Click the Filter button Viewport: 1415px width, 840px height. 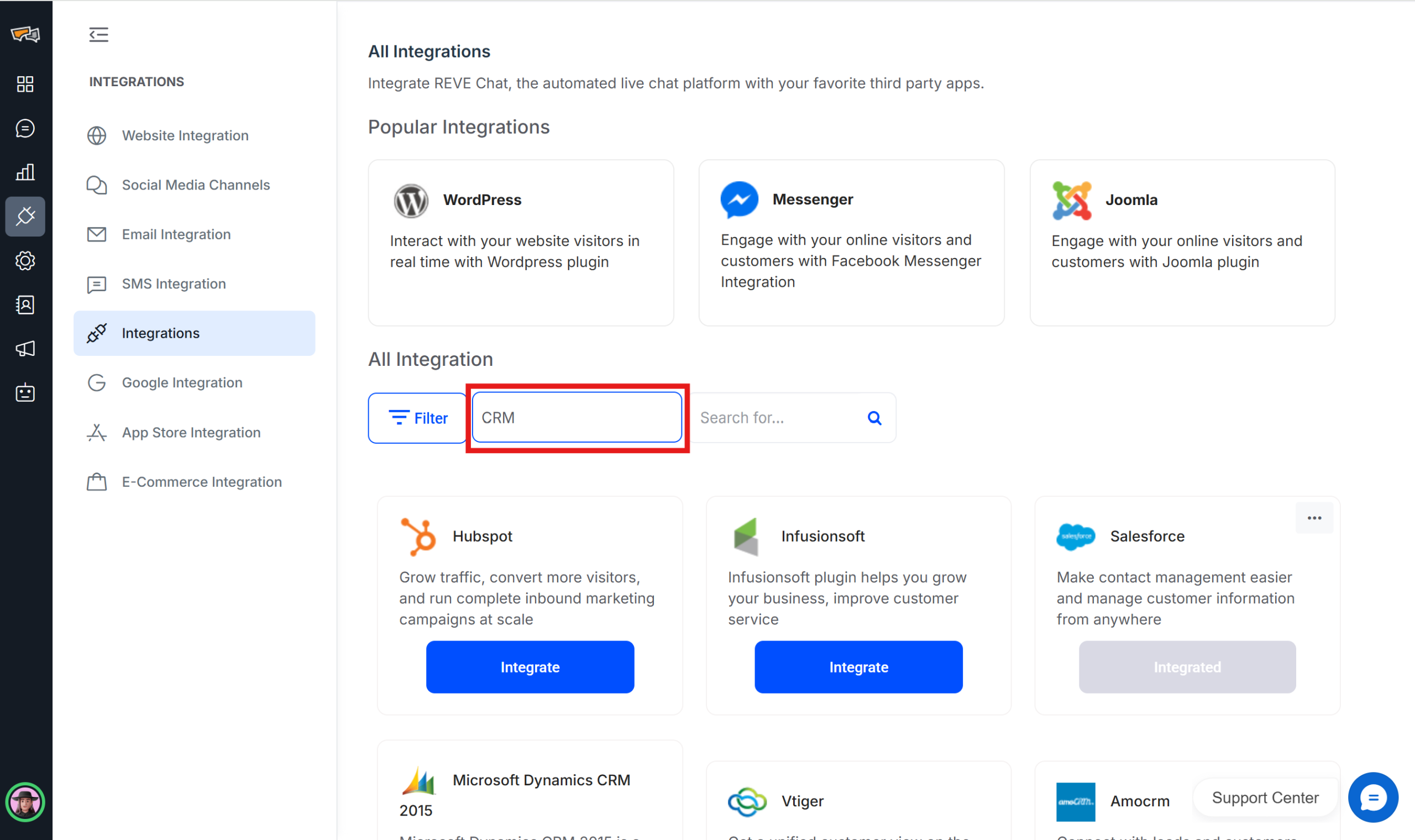tap(418, 418)
